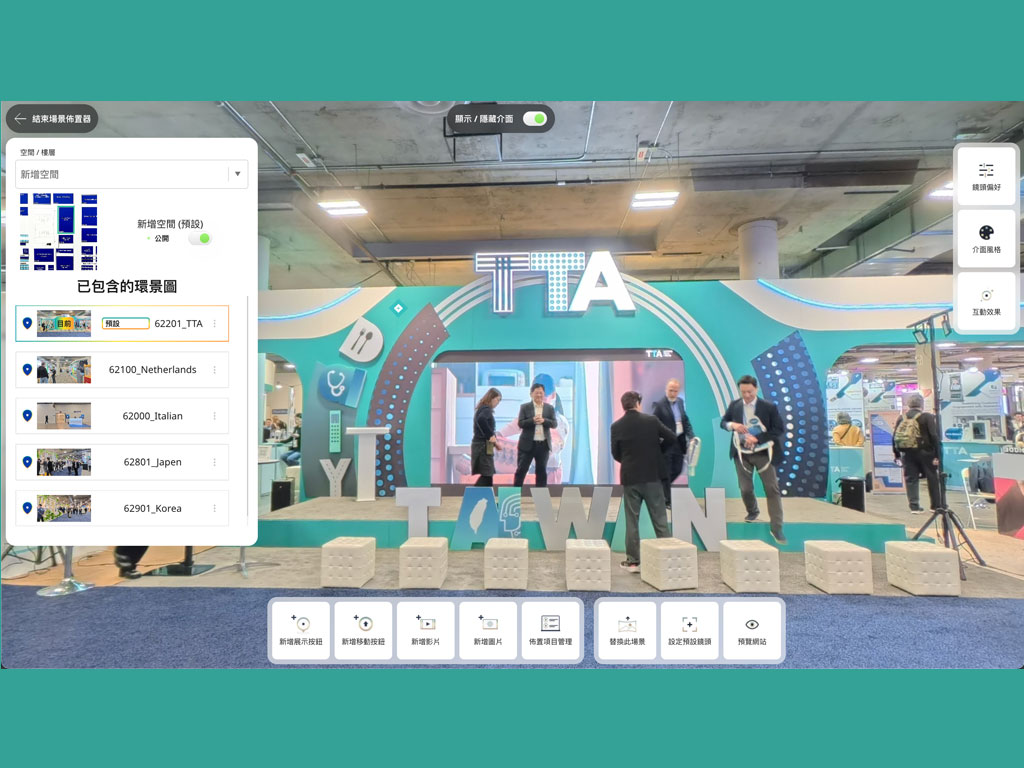Click the 已包含的環景圖 heading
Viewport: 1024px width, 768px height.
coord(127,286)
